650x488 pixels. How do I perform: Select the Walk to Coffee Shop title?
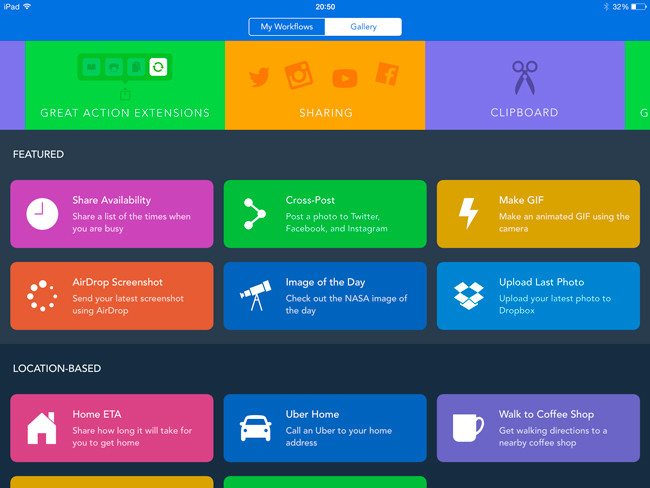[546, 414]
